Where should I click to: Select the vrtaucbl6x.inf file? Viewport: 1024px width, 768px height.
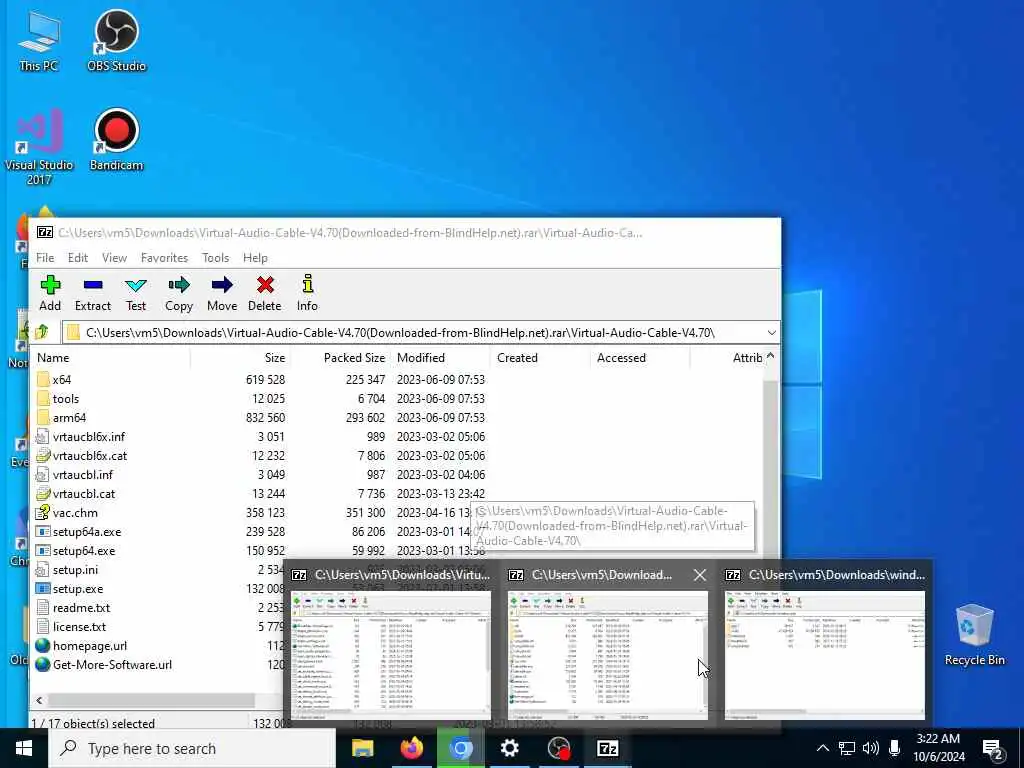[88, 436]
